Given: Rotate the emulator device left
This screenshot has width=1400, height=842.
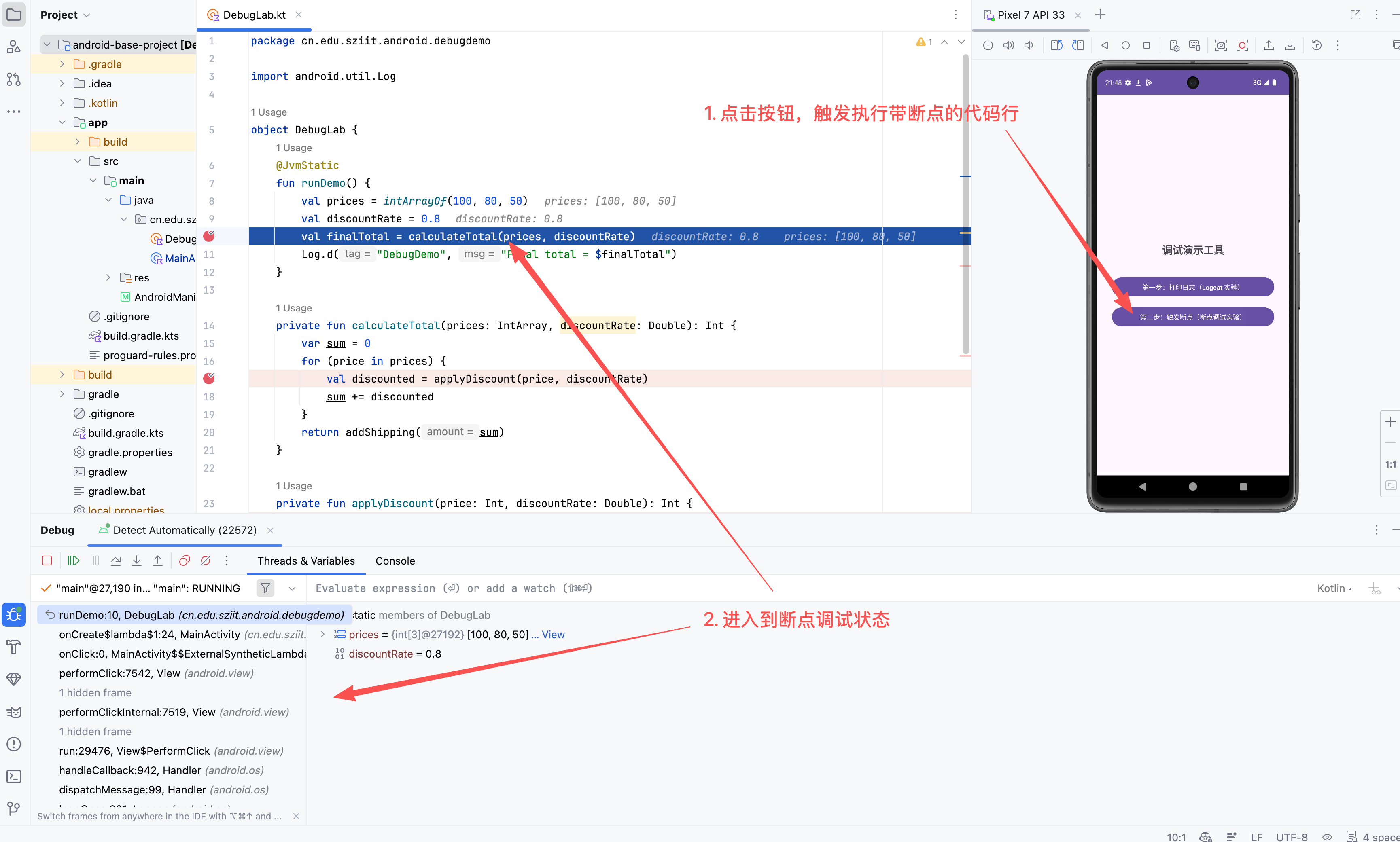Looking at the screenshot, I should (1056, 45).
